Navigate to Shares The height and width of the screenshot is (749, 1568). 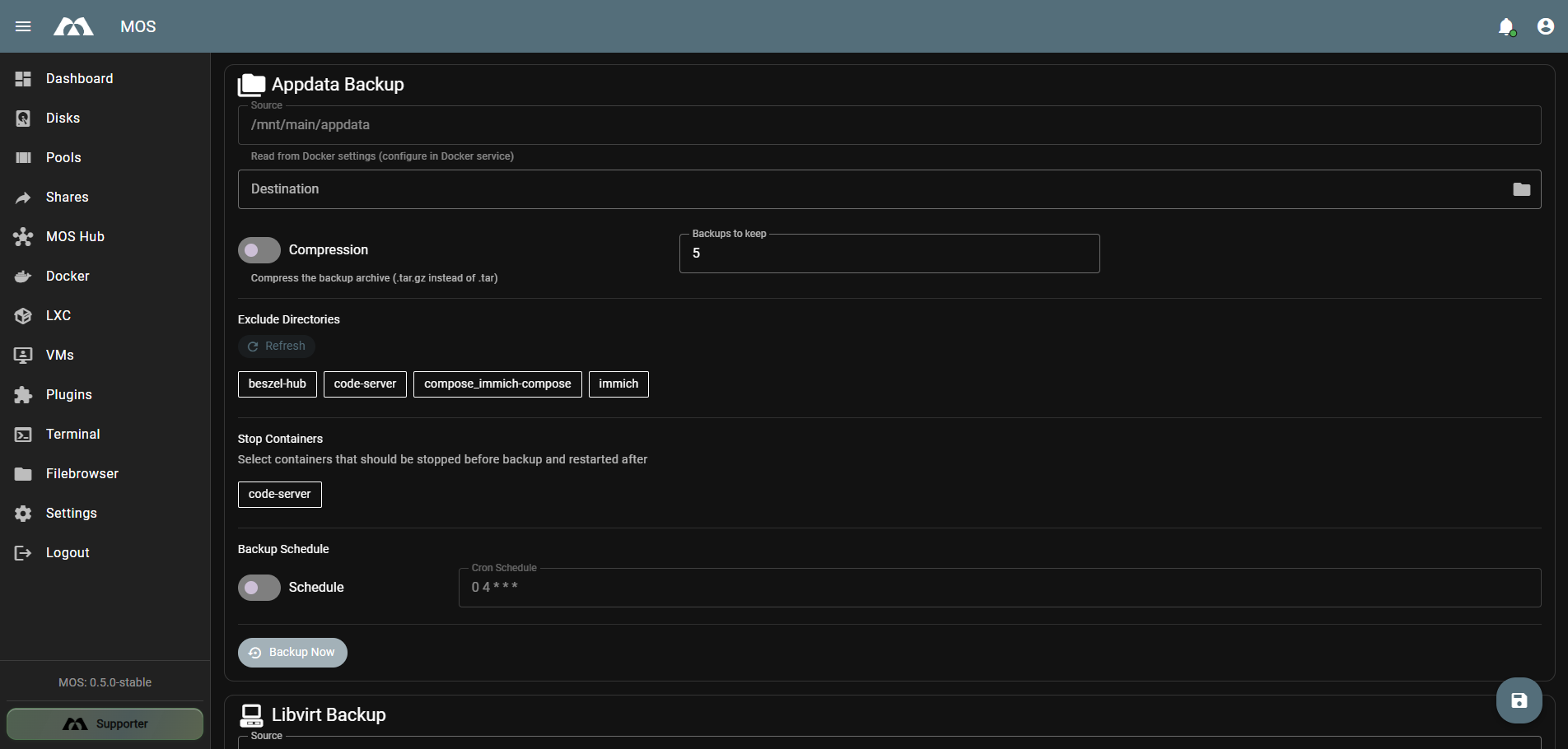pyautogui.click(x=68, y=198)
